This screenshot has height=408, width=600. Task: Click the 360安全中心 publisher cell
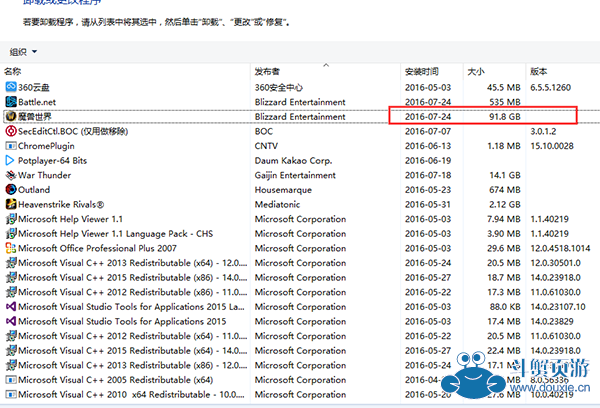(x=279, y=87)
